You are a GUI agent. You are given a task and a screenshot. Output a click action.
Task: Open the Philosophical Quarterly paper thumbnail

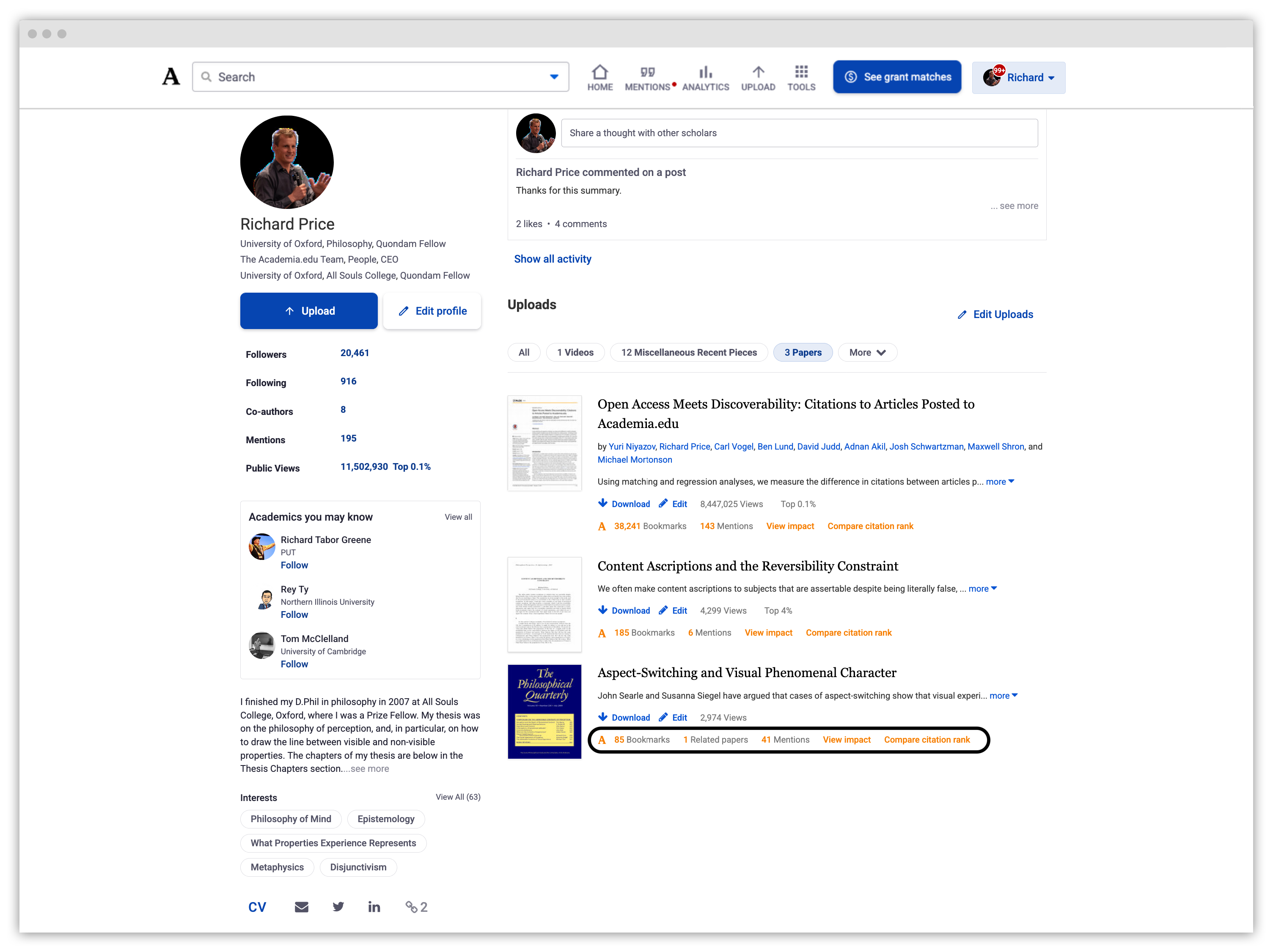[x=544, y=711]
